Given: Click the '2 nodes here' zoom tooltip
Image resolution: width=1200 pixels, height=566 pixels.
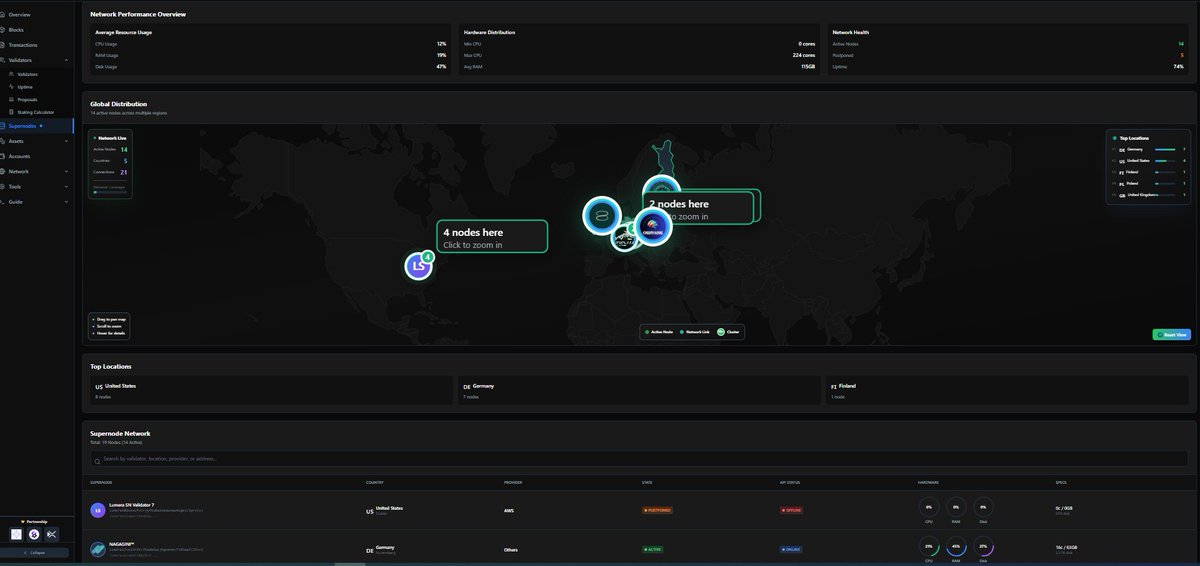Looking at the screenshot, I should (x=698, y=208).
